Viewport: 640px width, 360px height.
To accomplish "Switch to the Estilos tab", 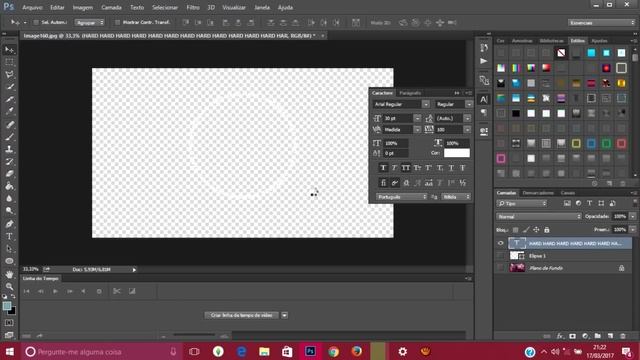I will [x=577, y=41].
